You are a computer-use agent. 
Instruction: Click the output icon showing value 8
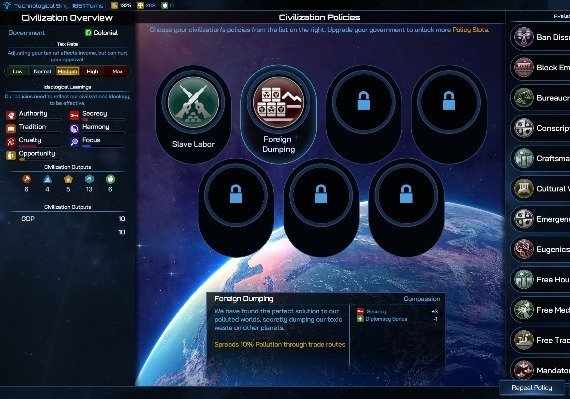pos(26,179)
